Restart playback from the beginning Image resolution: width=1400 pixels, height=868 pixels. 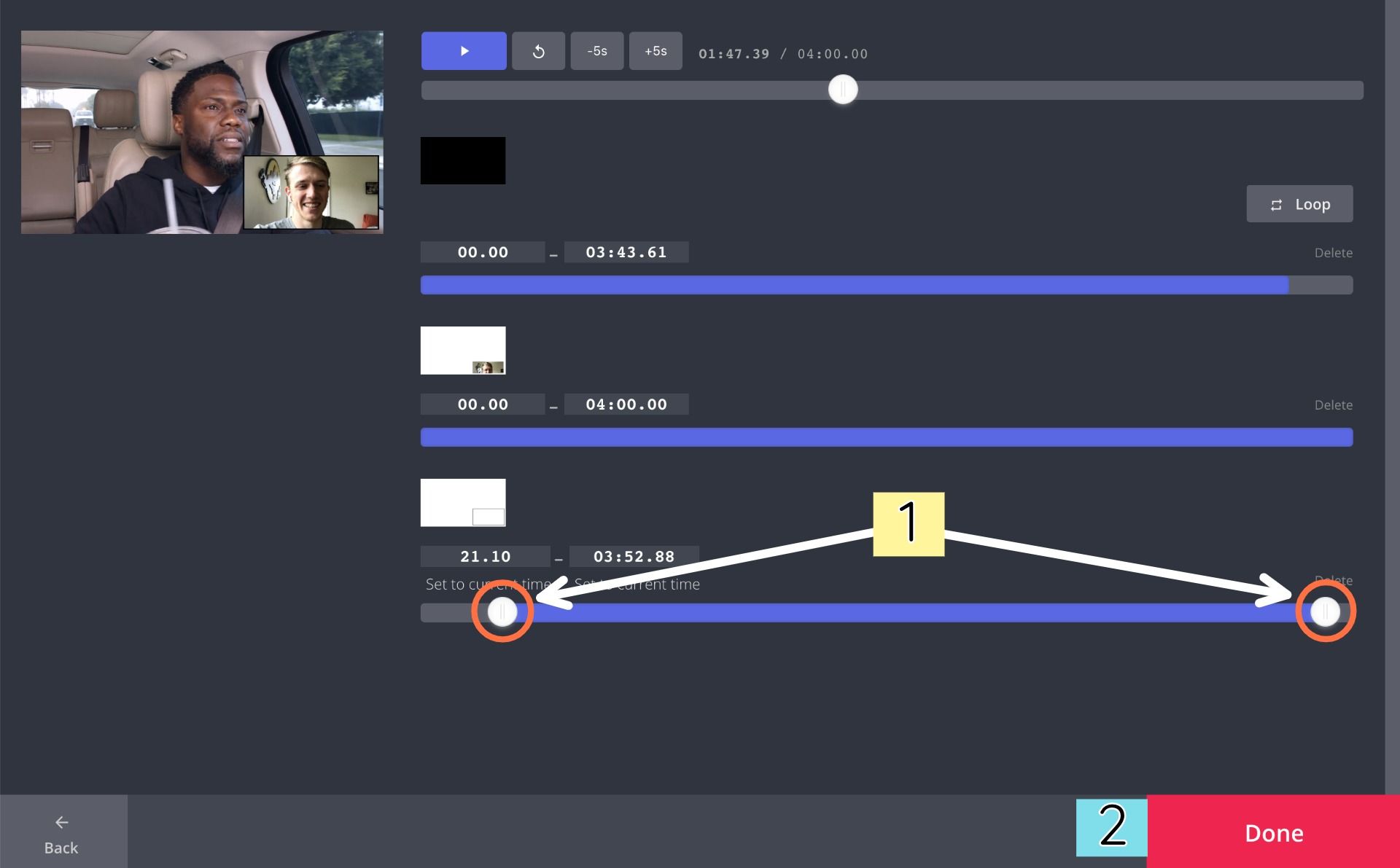(x=539, y=51)
